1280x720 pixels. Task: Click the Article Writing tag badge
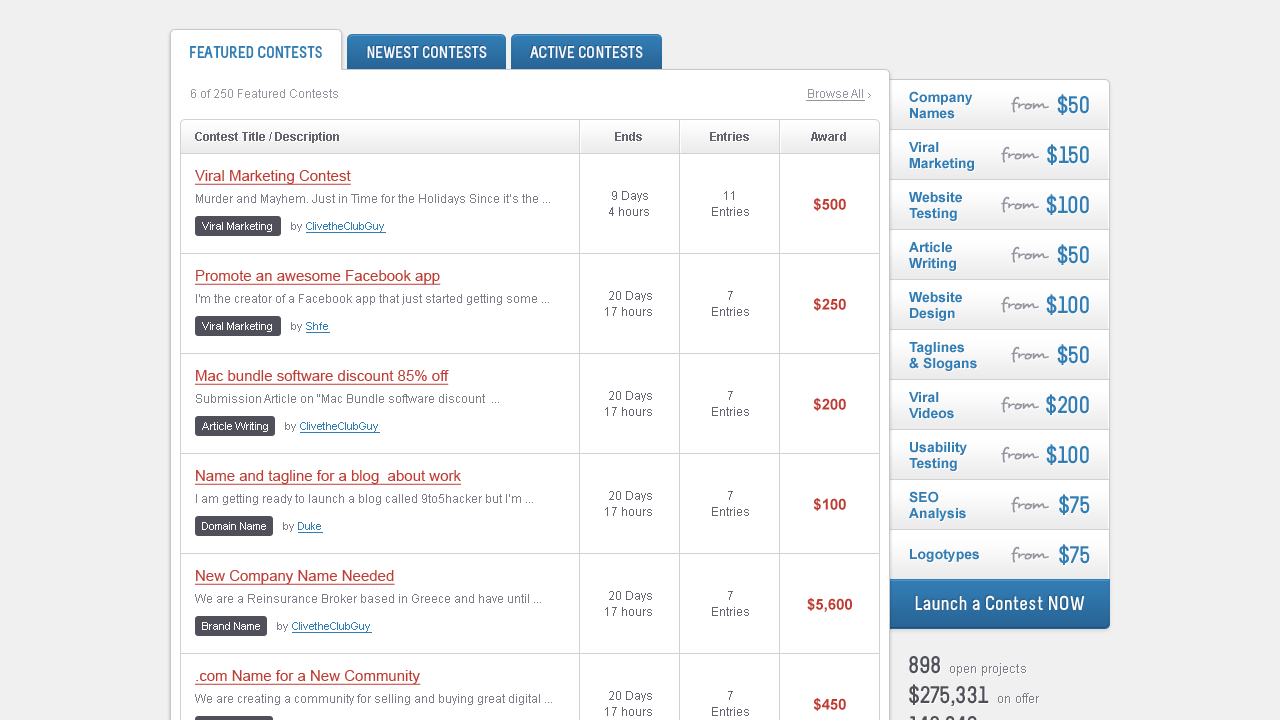pos(234,426)
